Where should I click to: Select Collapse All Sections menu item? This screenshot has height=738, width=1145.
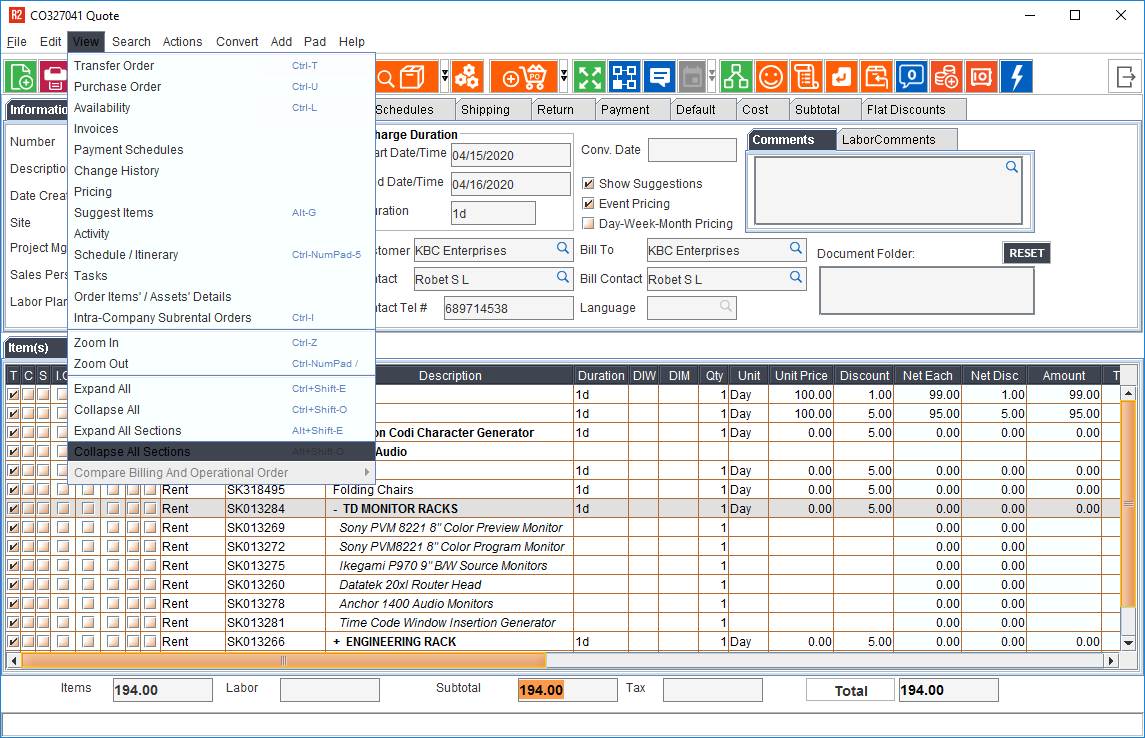coord(132,452)
